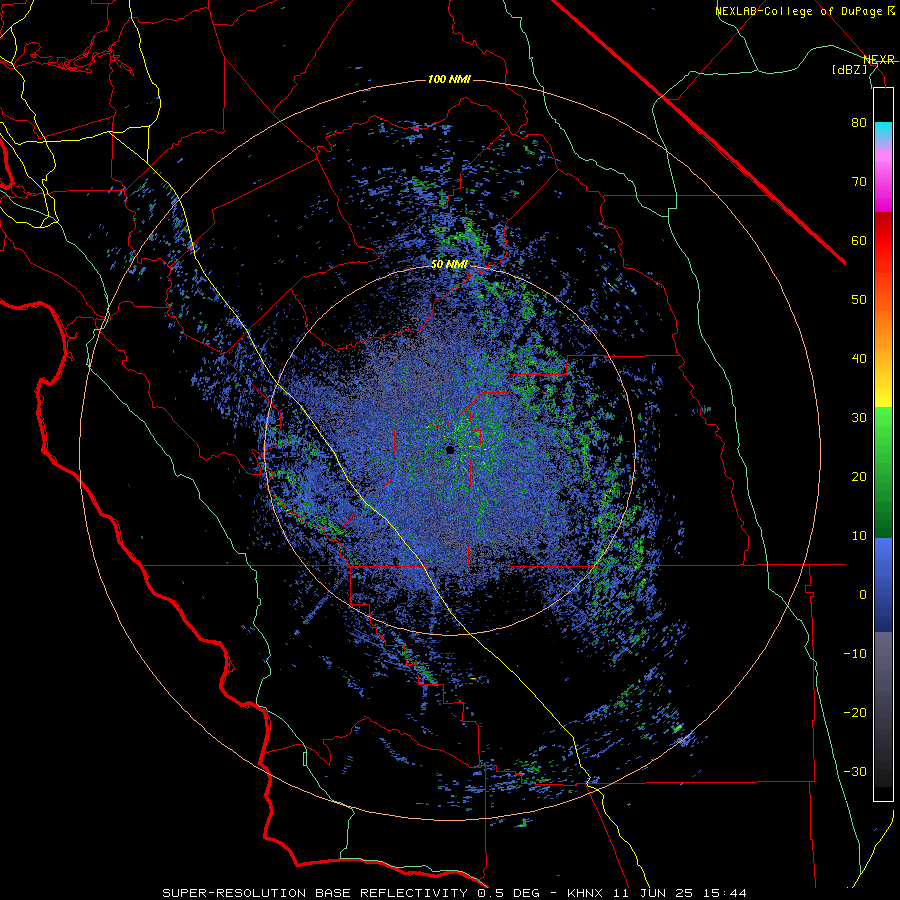Click the 20 value on dBZ scale
This screenshot has height=900, width=900.
coord(859,477)
